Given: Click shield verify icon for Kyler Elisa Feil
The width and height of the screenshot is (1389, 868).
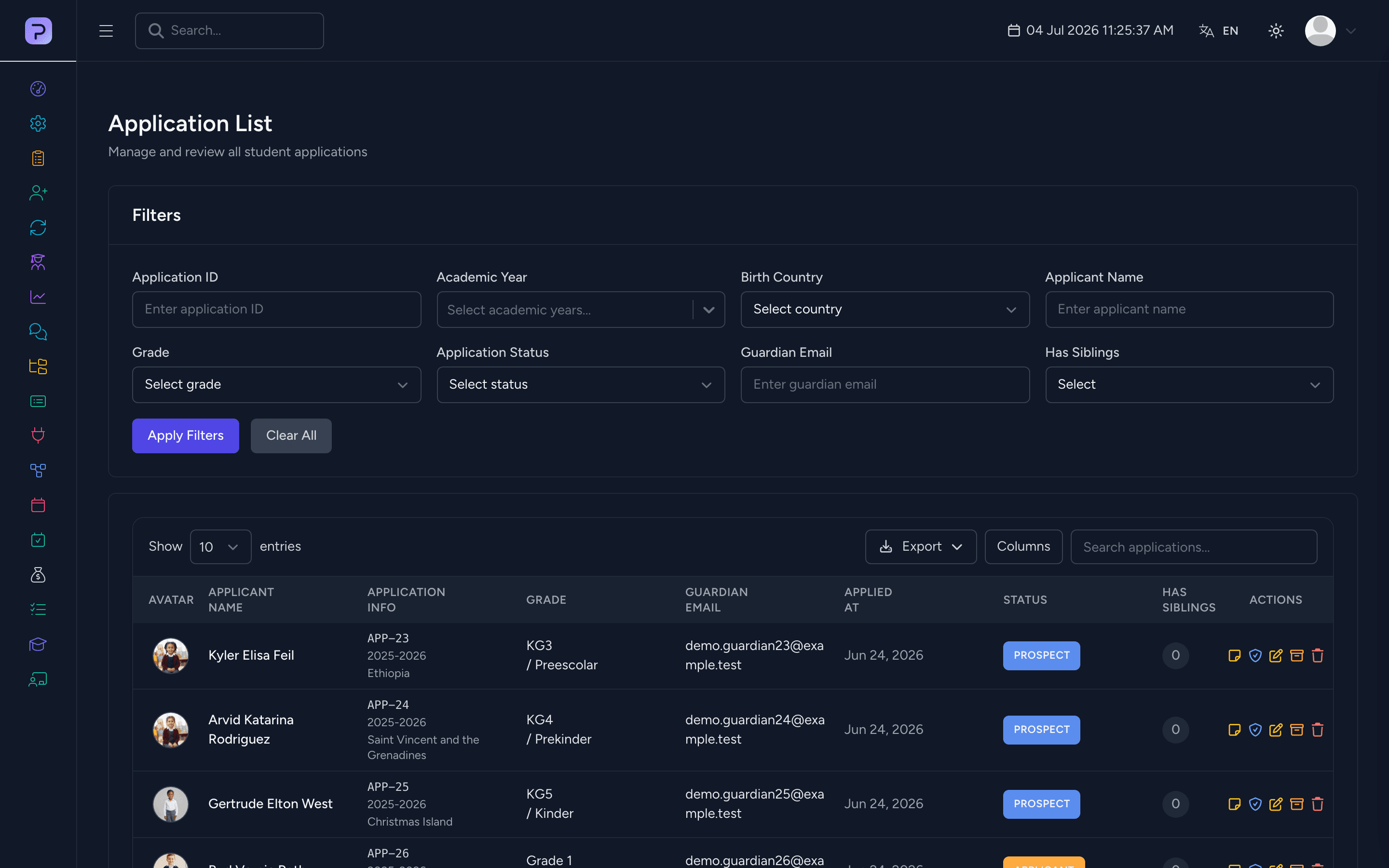Looking at the screenshot, I should 1255,656.
